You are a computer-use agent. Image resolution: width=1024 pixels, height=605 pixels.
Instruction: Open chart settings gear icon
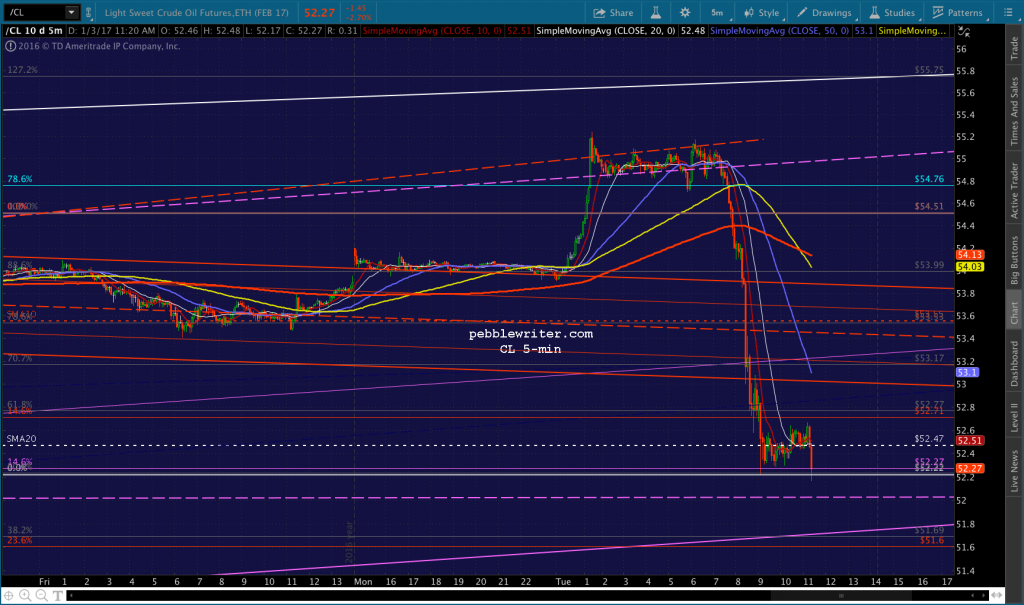[x=684, y=12]
